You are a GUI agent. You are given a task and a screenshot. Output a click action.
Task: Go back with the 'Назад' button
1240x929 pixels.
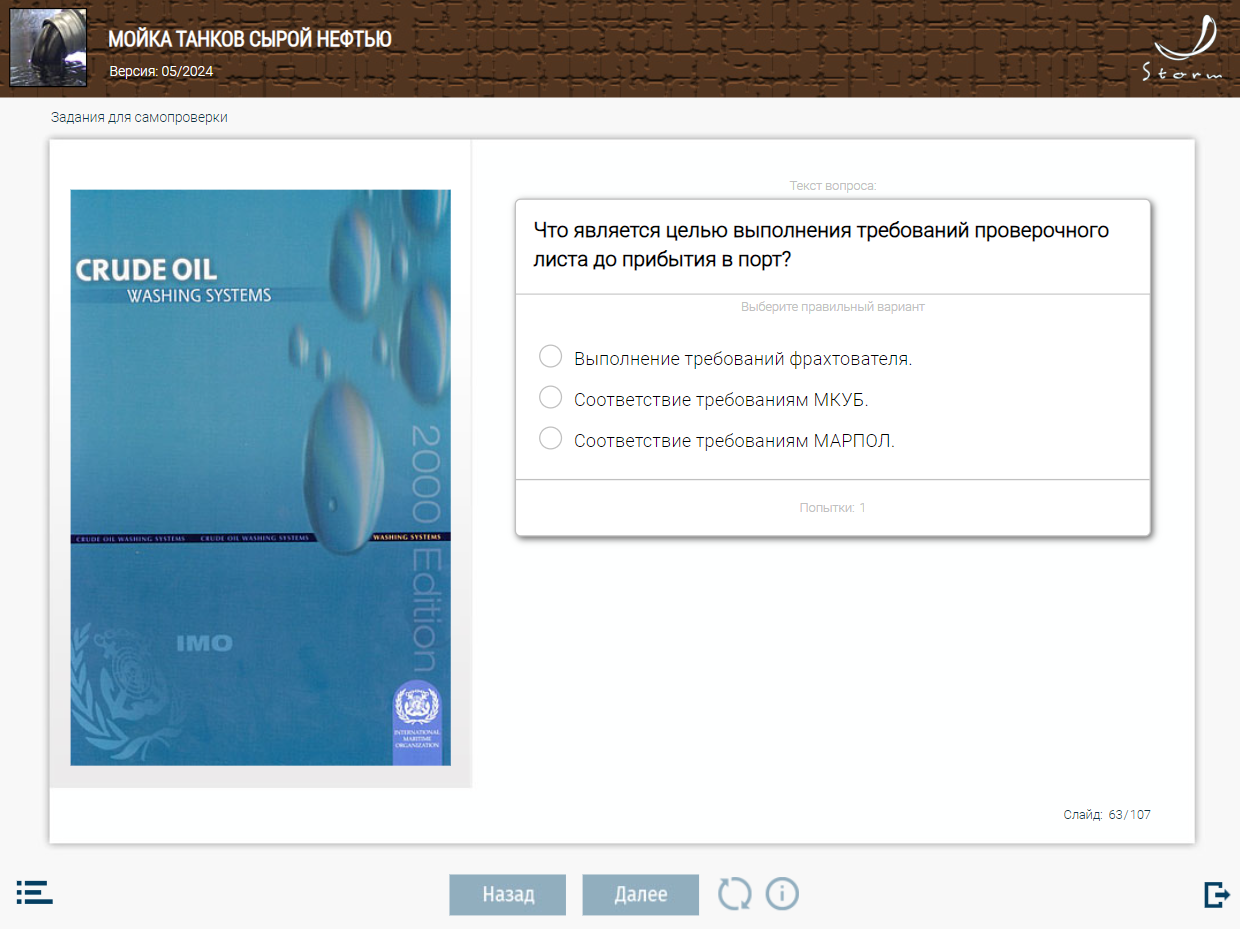508,895
